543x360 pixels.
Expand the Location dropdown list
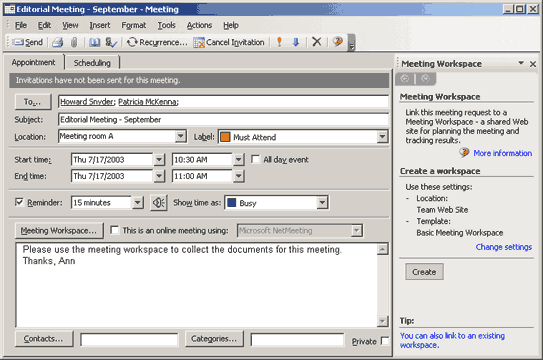coord(180,136)
